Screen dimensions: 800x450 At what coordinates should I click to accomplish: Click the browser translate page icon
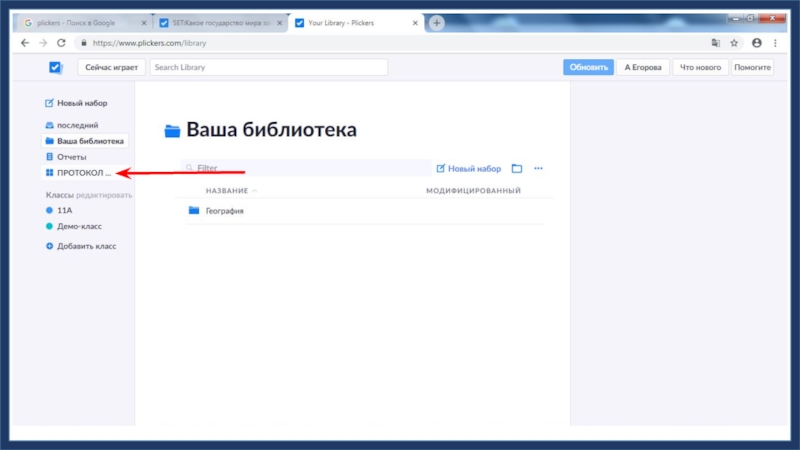click(x=715, y=43)
